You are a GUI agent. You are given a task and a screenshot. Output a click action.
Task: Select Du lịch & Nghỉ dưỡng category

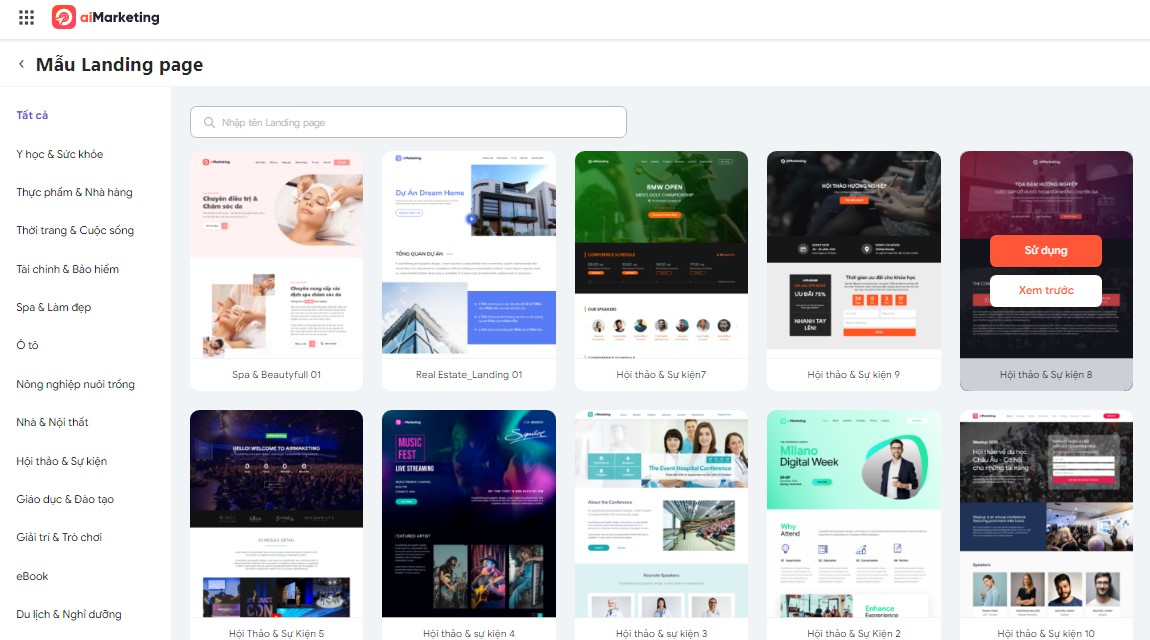(69, 614)
